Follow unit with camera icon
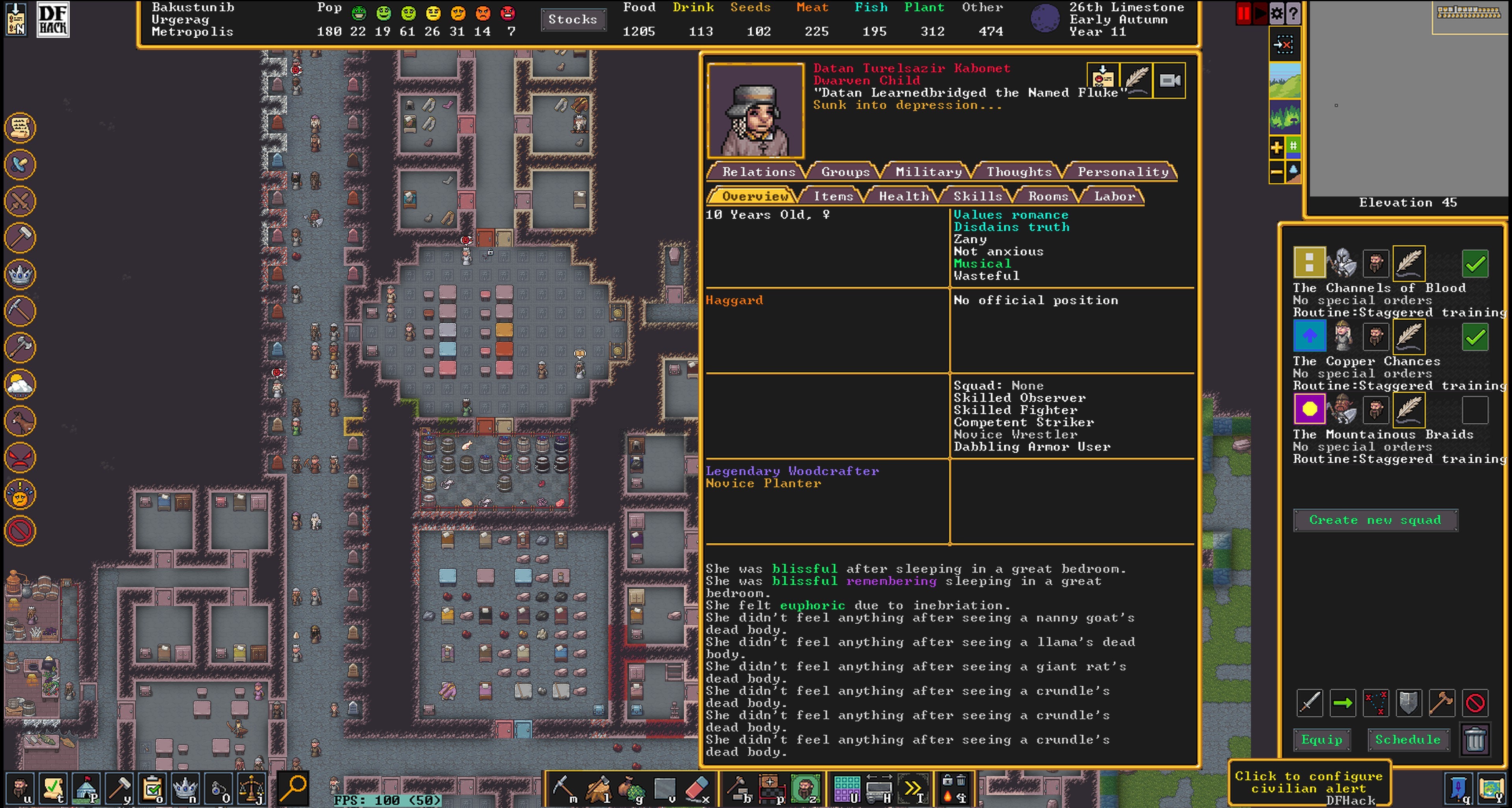1512x808 pixels. point(1170,80)
